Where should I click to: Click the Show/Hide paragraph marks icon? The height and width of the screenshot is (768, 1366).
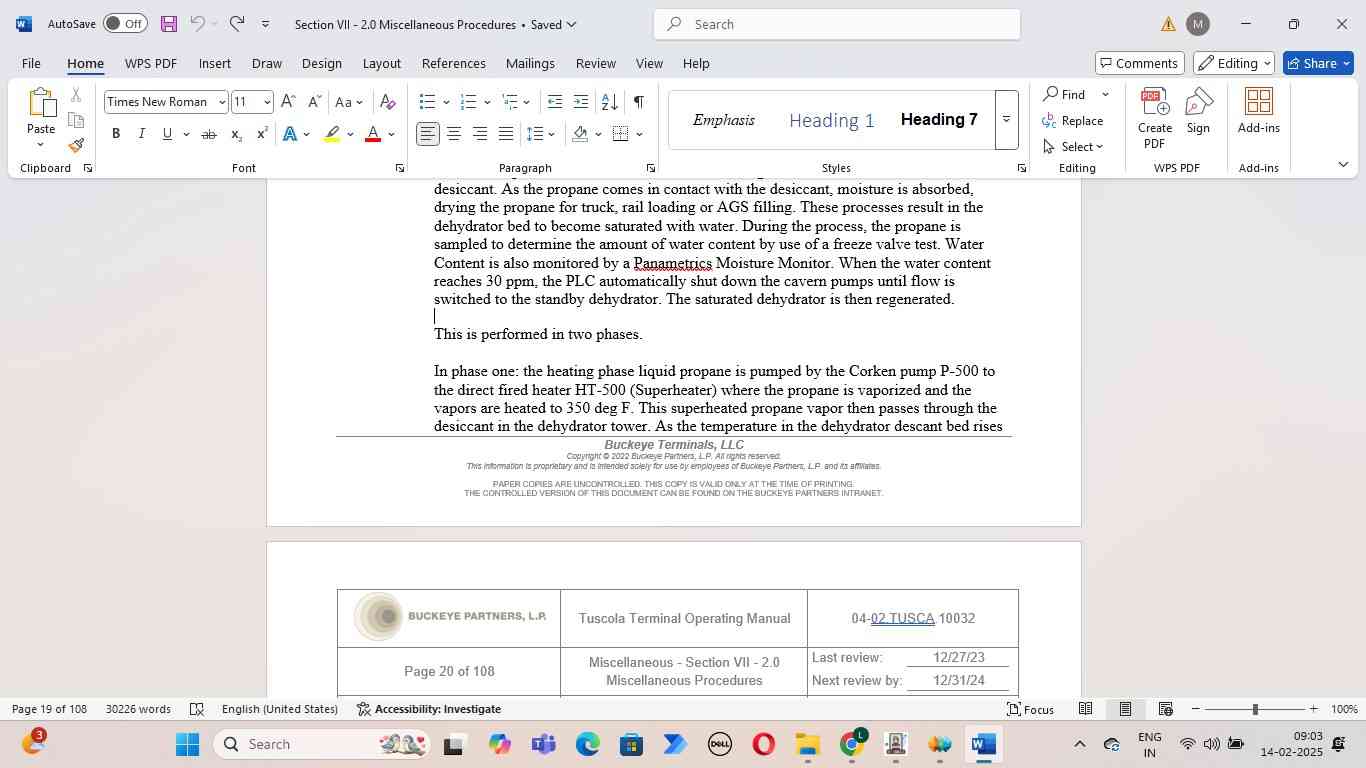pyautogui.click(x=638, y=102)
